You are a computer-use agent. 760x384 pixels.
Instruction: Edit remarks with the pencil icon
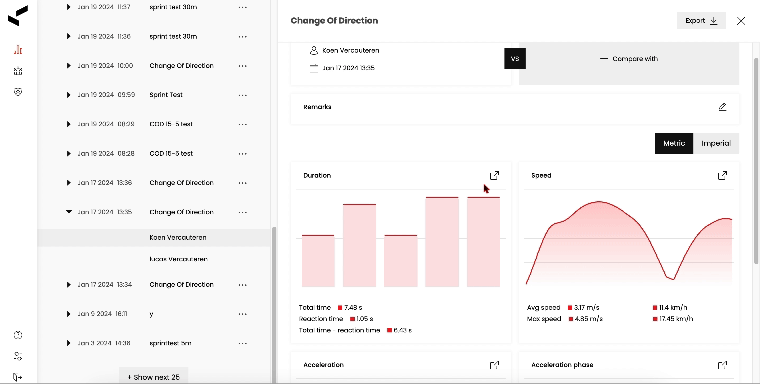(722, 107)
